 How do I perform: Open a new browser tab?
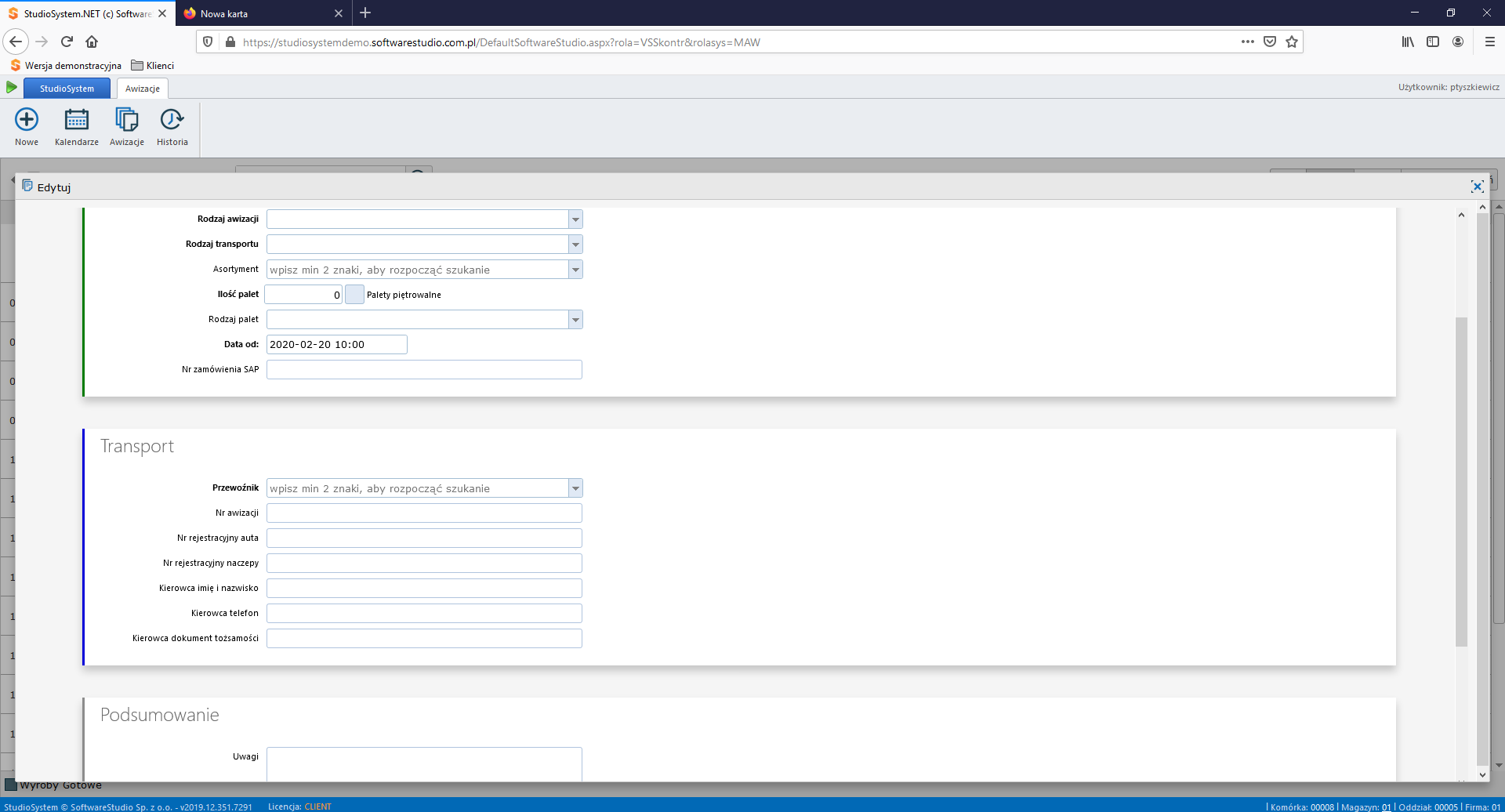[365, 13]
